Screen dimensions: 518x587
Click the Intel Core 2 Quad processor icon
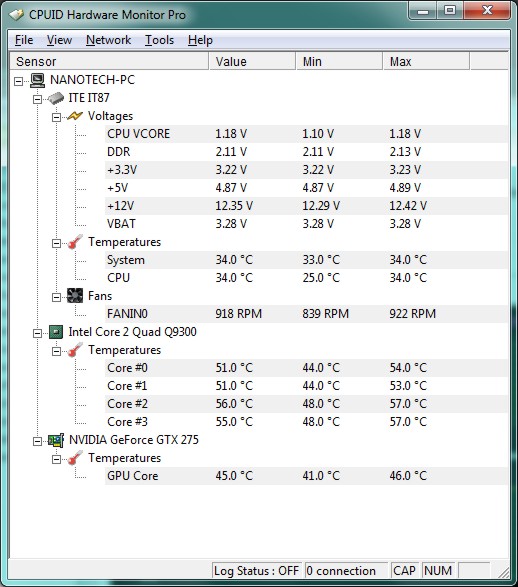click(56, 332)
